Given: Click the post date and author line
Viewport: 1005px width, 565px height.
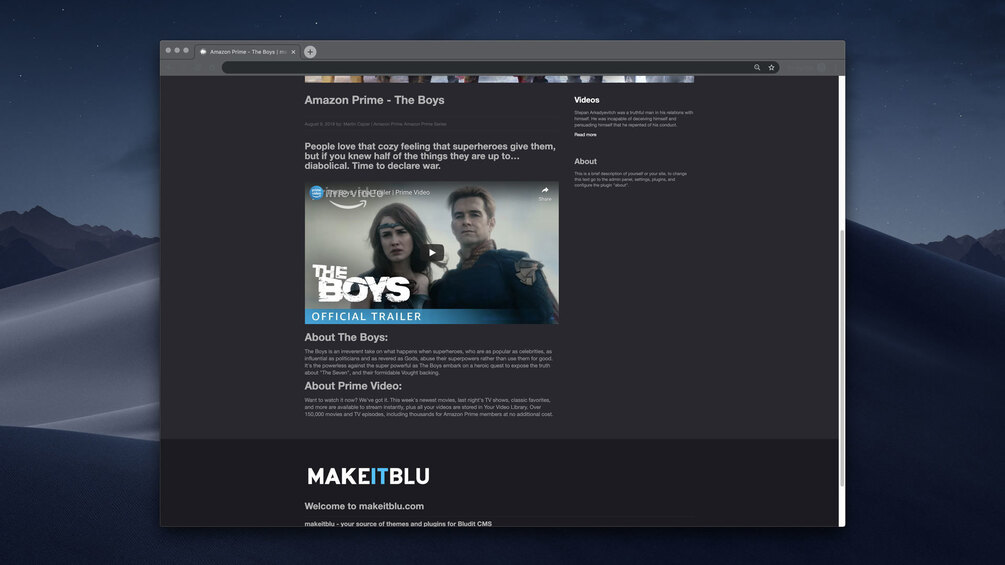Looking at the screenshot, I should click(376, 124).
